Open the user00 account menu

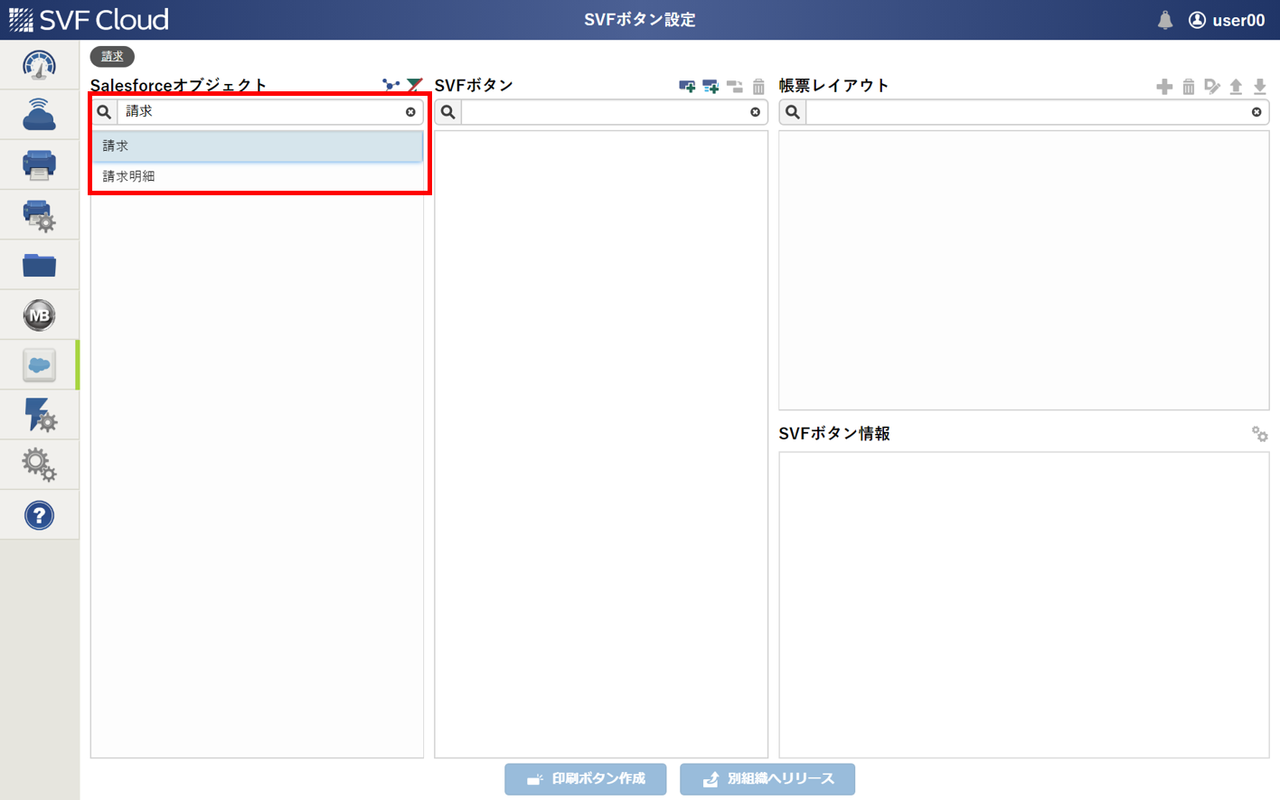coord(1227,19)
